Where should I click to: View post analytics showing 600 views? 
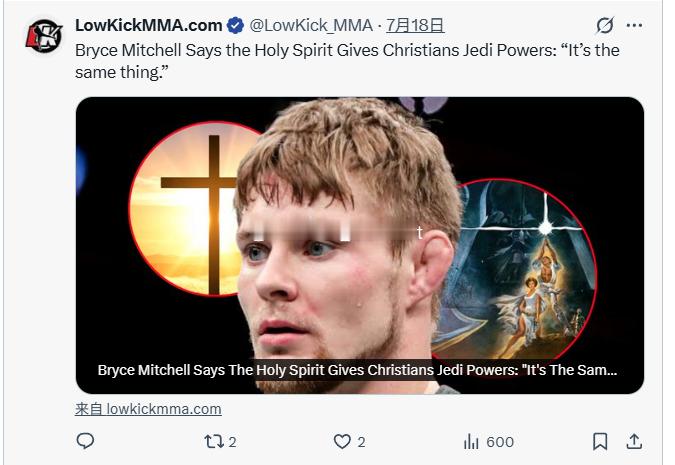click(489, 442)
